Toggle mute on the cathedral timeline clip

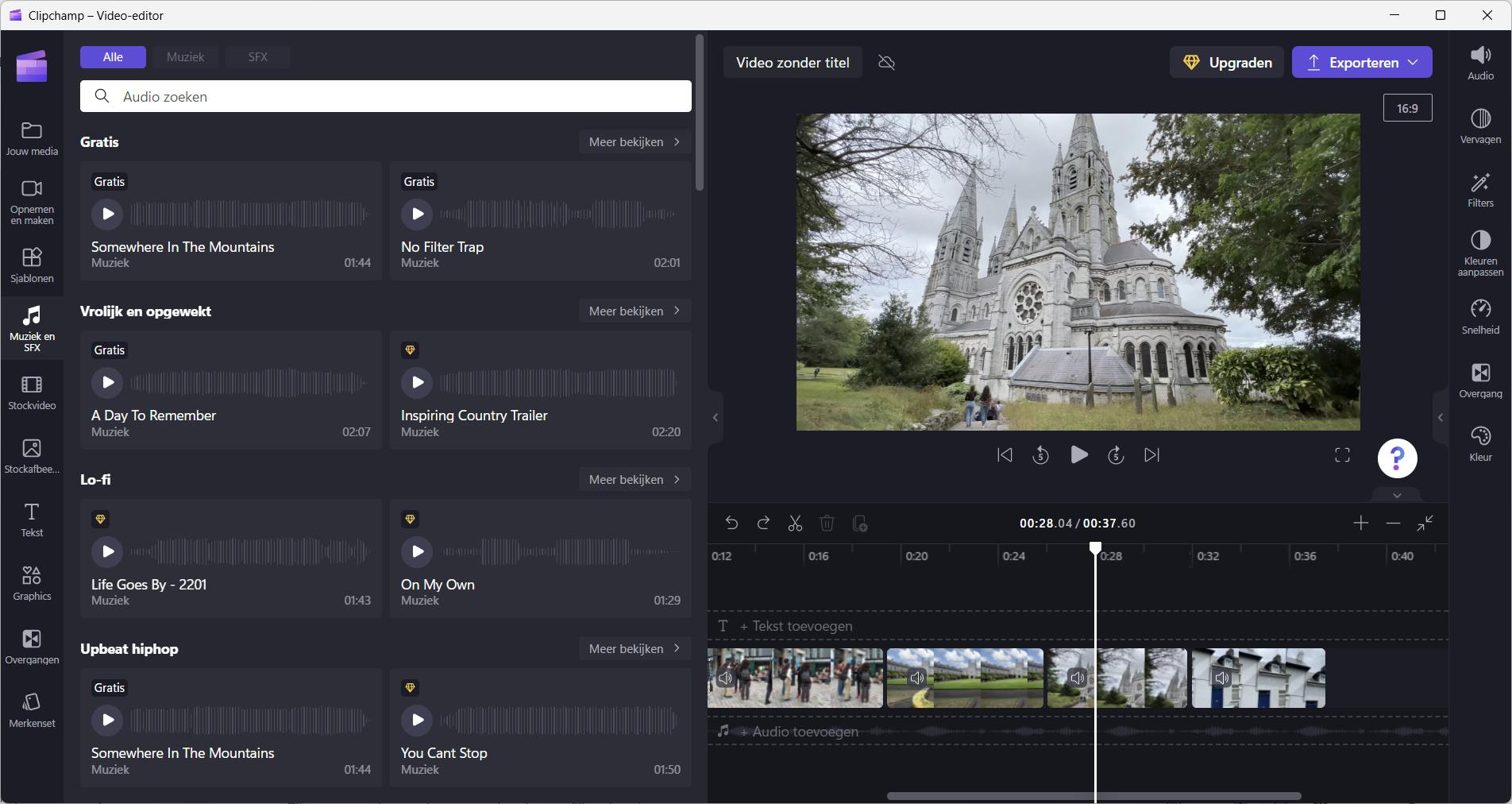tap(1078, 678)
